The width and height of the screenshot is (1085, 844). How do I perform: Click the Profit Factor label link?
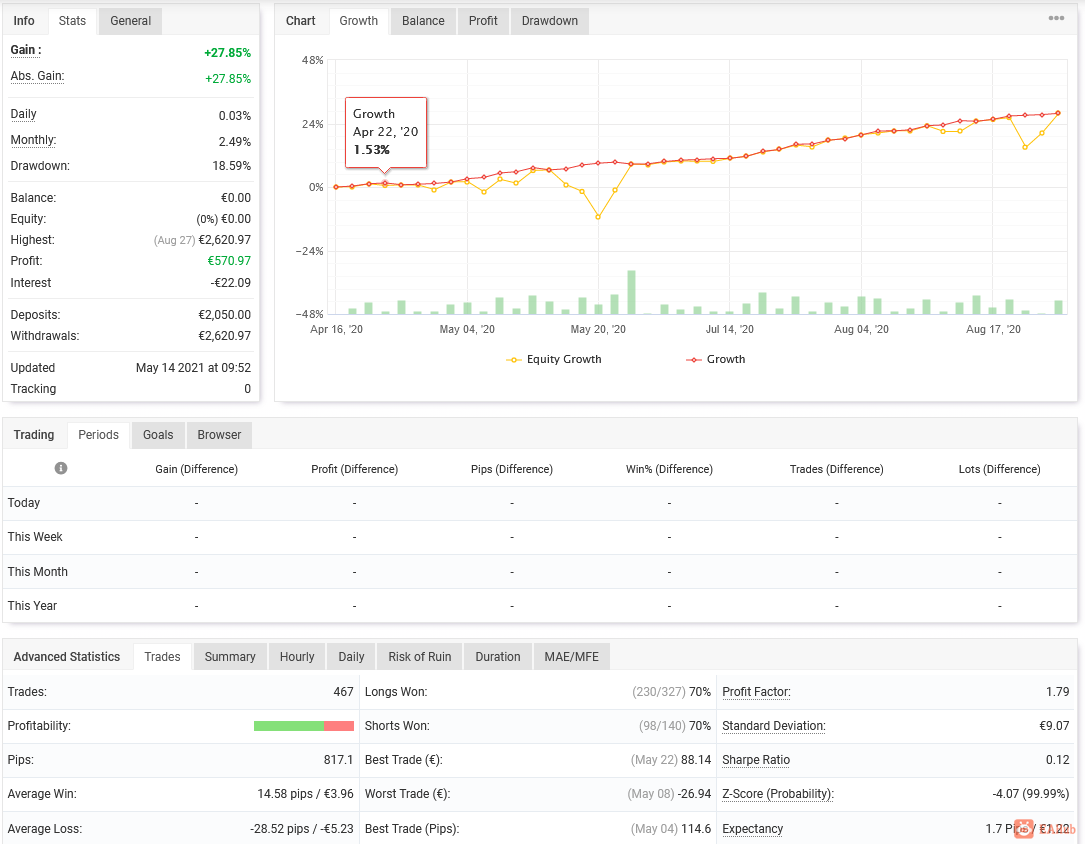[756, 692]
